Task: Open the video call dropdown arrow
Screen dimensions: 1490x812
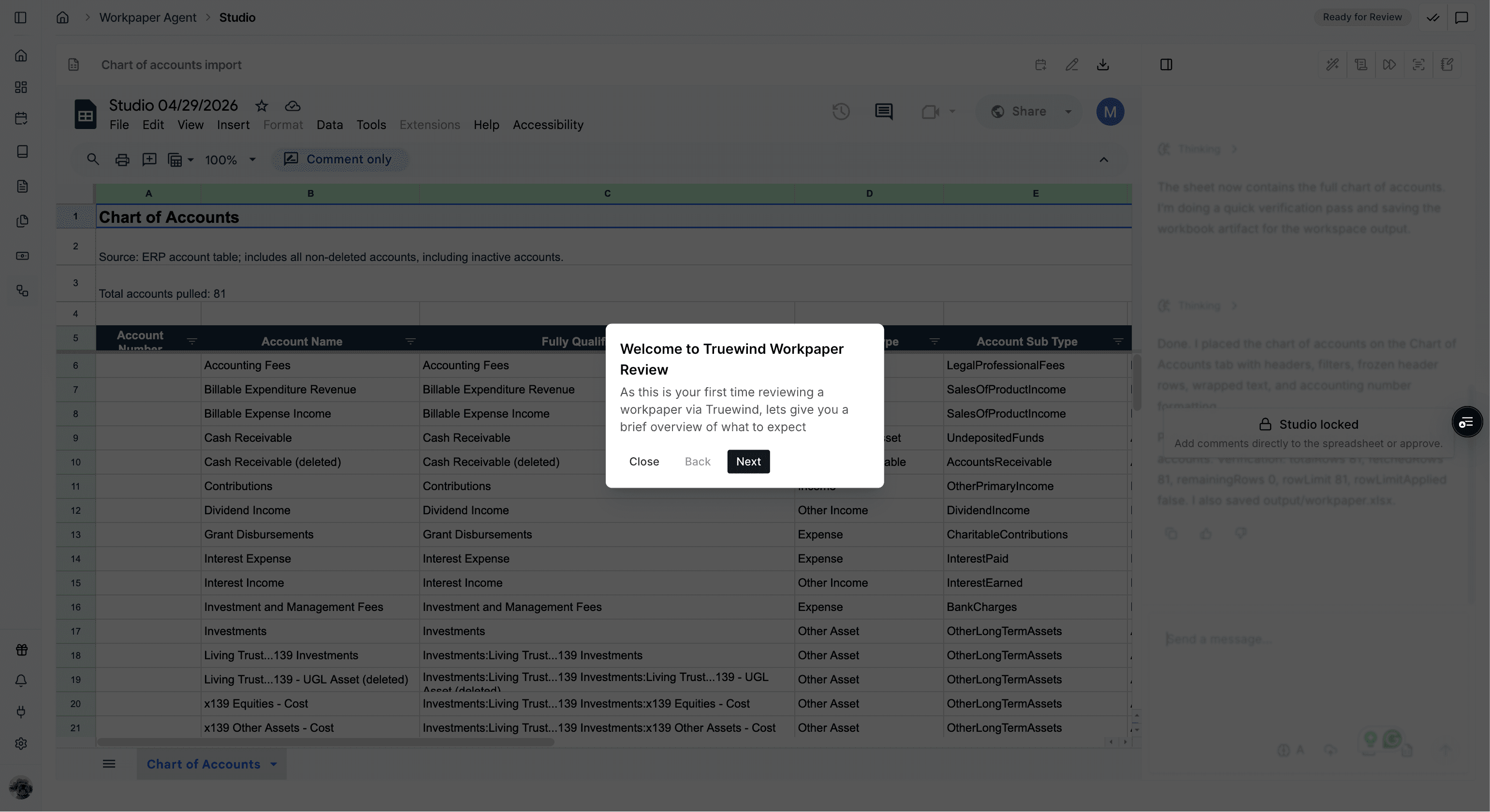Action: click(952, 112)
